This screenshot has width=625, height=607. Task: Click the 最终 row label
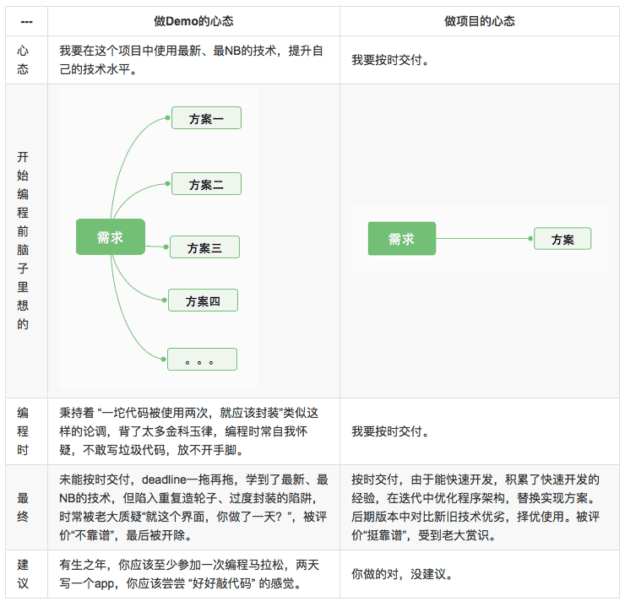pyautogui.click(x=24, y=506)
